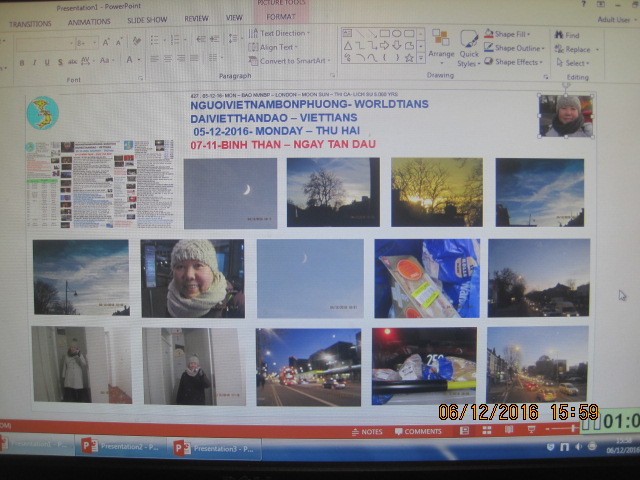Open Format Shape dialog launcher in Drawing group
This screenshot has height=480, width=640.
546,77
